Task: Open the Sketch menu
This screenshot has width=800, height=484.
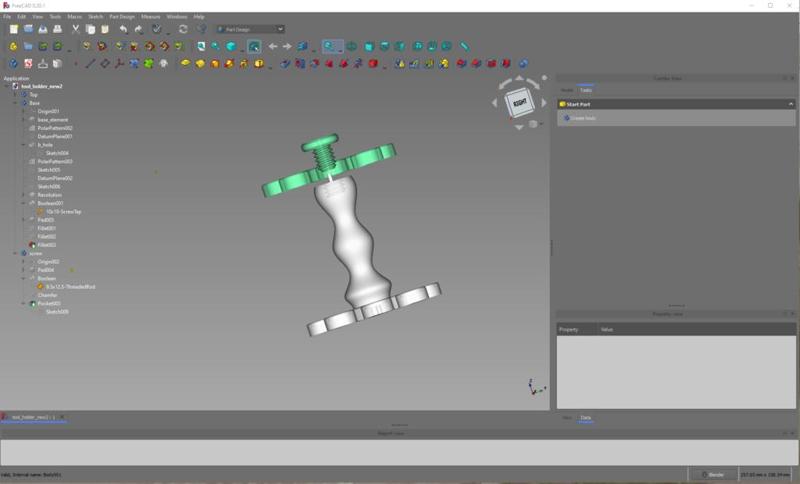Action: (x=95, y=17)
